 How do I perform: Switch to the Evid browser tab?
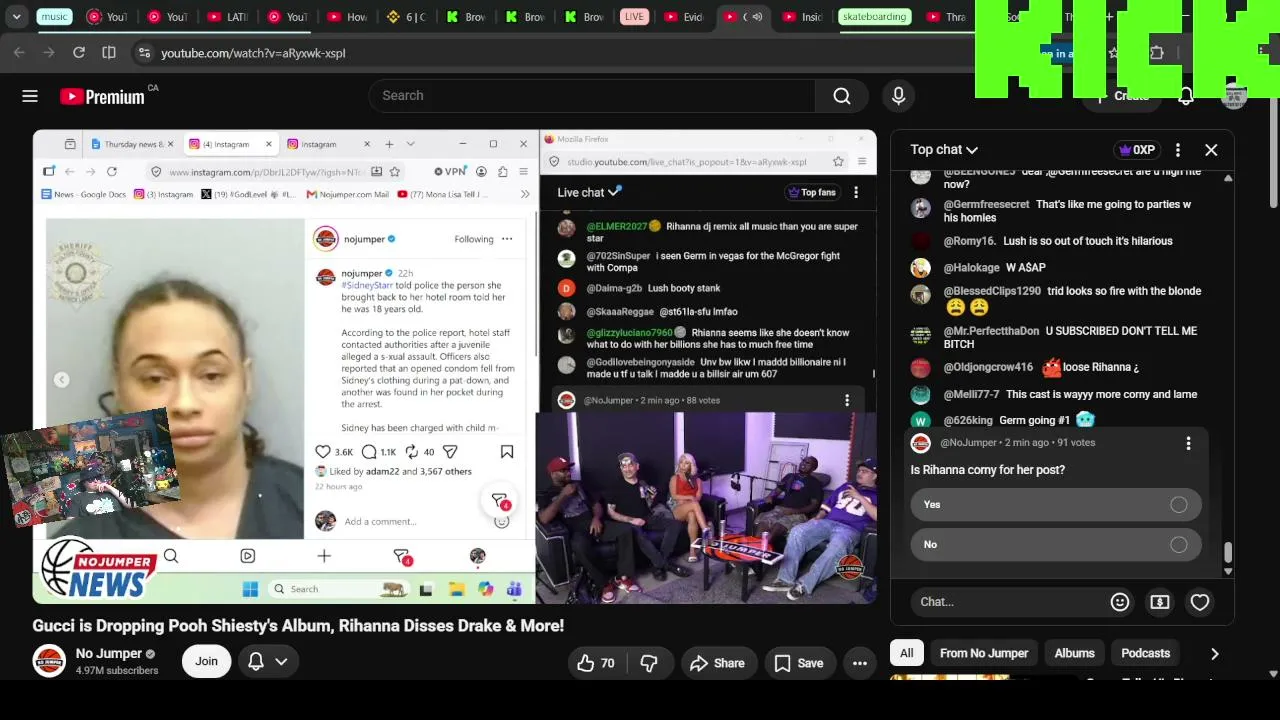tap(685, 17)
